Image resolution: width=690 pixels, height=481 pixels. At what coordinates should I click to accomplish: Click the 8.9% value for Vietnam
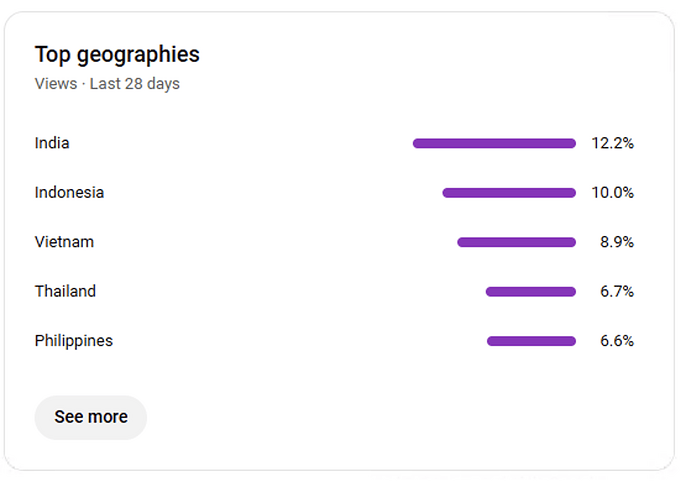tap(617, 242)
